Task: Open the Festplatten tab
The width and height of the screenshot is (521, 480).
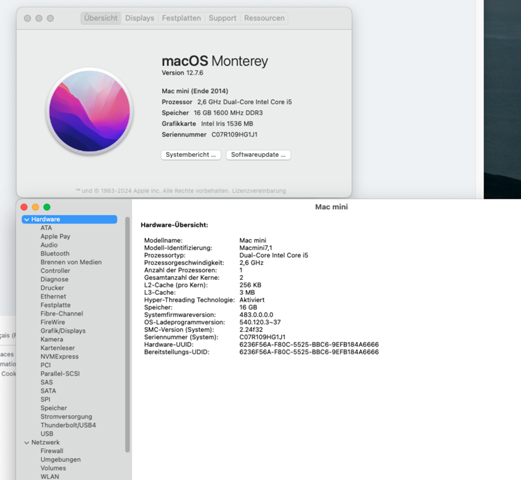Action: point(181,18)
